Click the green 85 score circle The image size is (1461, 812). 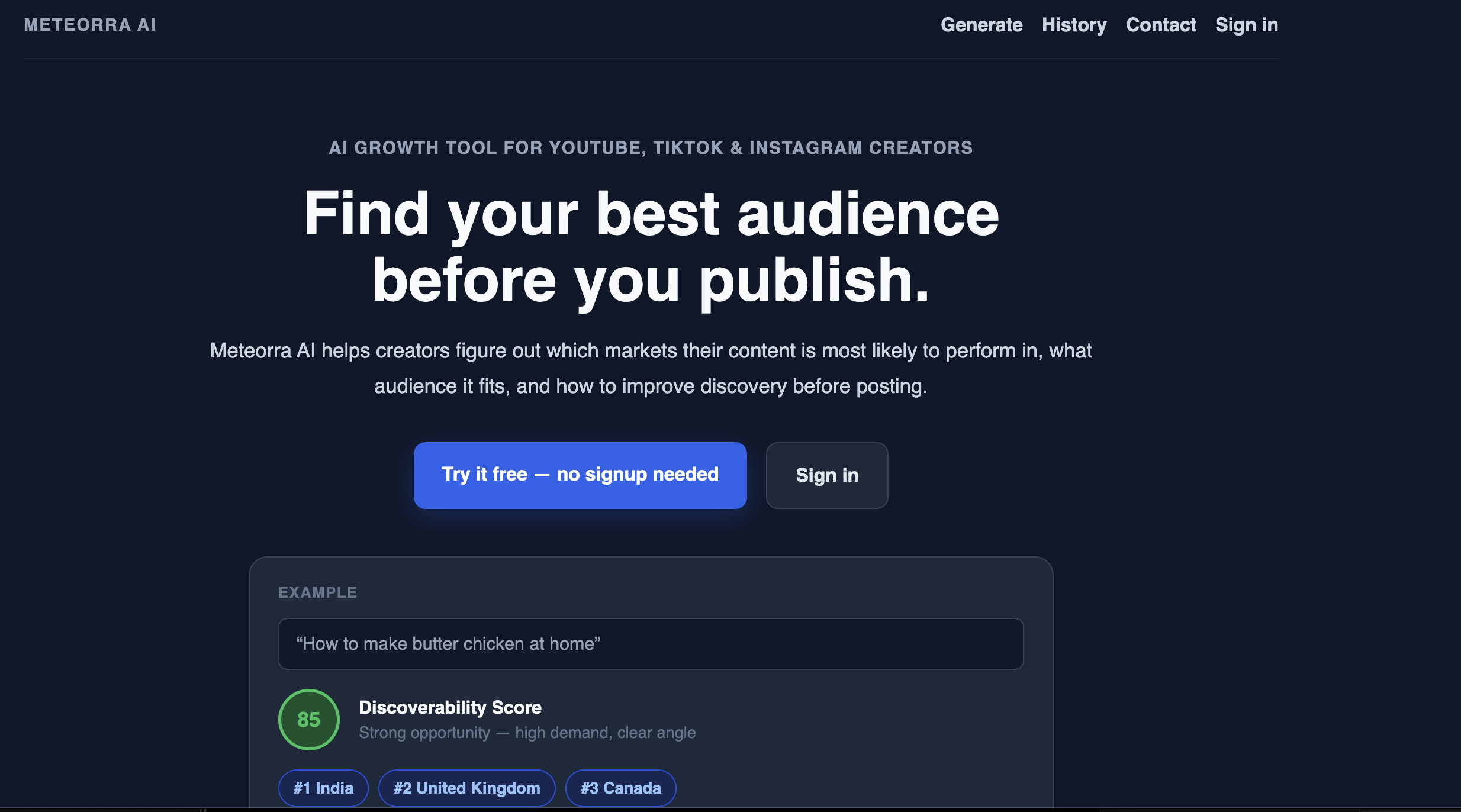pos(309,720)
